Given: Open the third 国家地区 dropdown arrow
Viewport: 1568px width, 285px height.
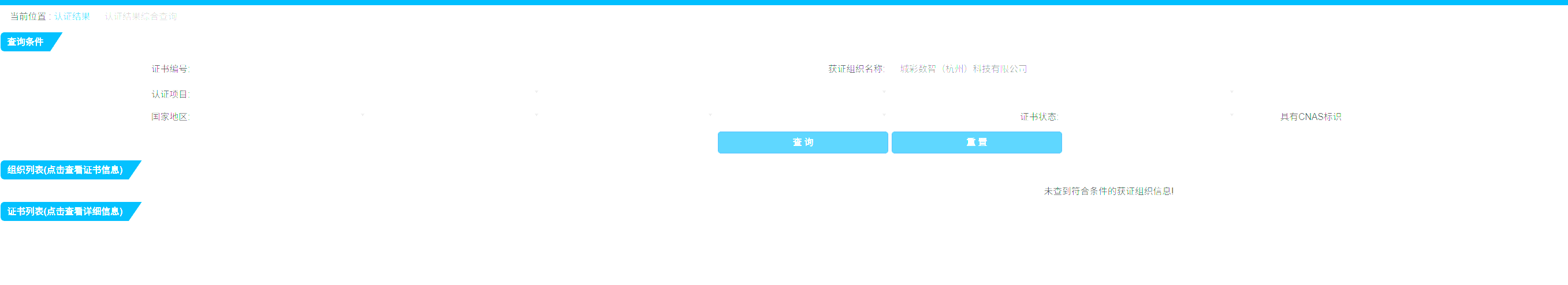Looking at the screenshot, I should [710, 115].
